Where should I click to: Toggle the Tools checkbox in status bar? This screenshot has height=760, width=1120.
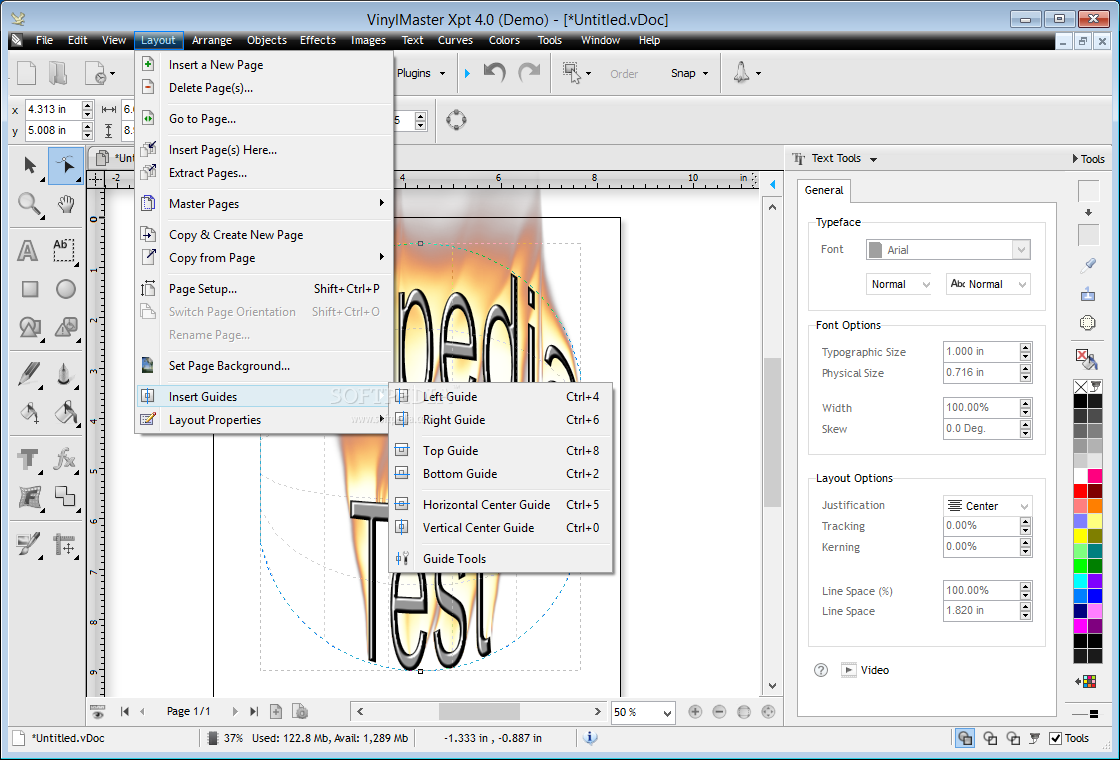[1056, 739]
